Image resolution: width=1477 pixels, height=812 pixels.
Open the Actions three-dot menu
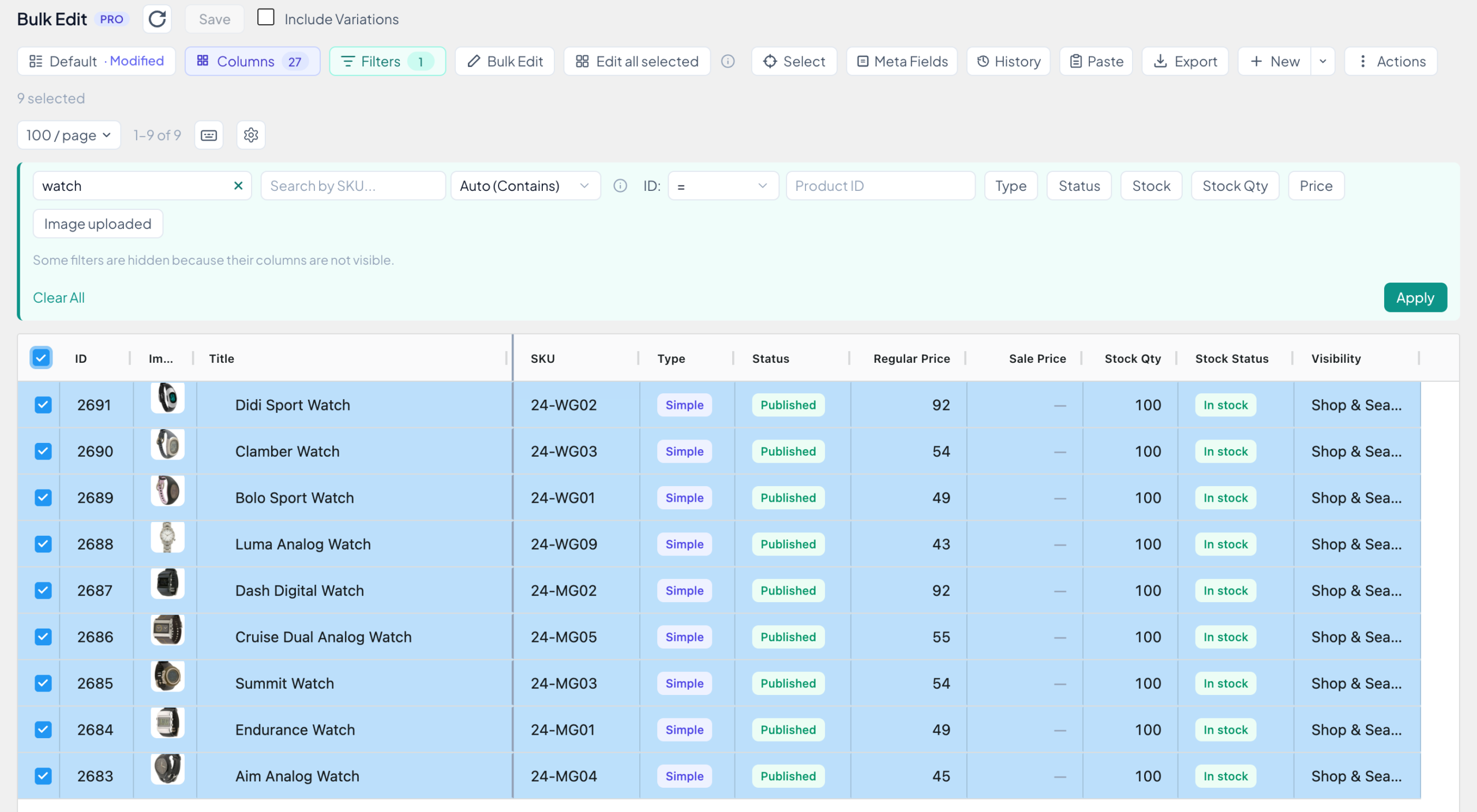1390,61
